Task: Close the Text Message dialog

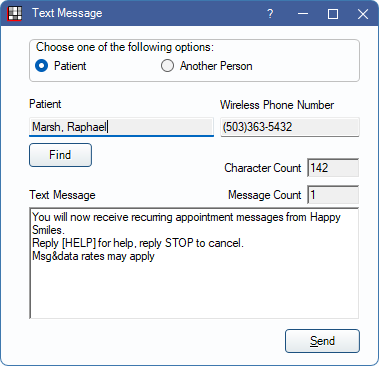Action: pyautogui.click(x=363, y=14)
